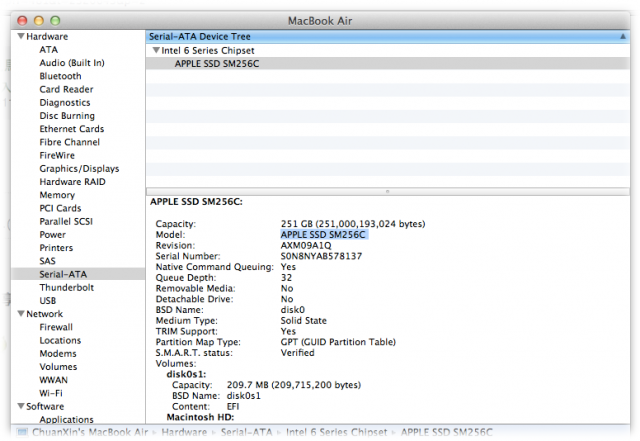640x441 pixels.
Task: Select PCI Cards in sidebar
Action: click(60, 208)
